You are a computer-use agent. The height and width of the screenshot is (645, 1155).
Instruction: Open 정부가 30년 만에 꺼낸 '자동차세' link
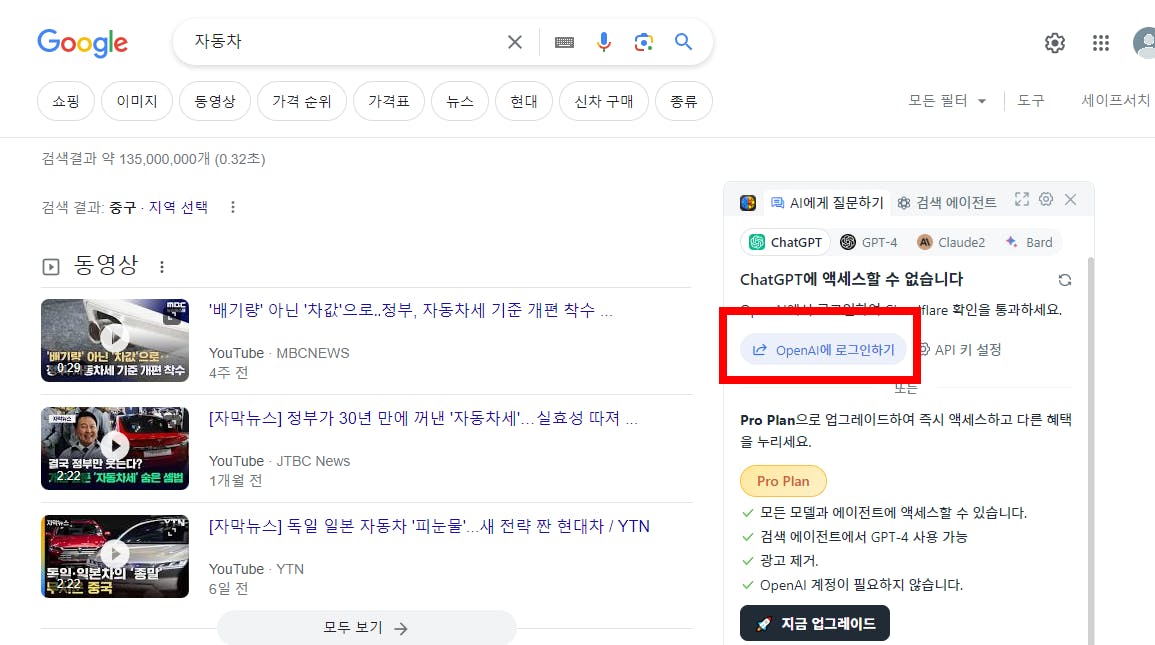[x=424, y=418]
